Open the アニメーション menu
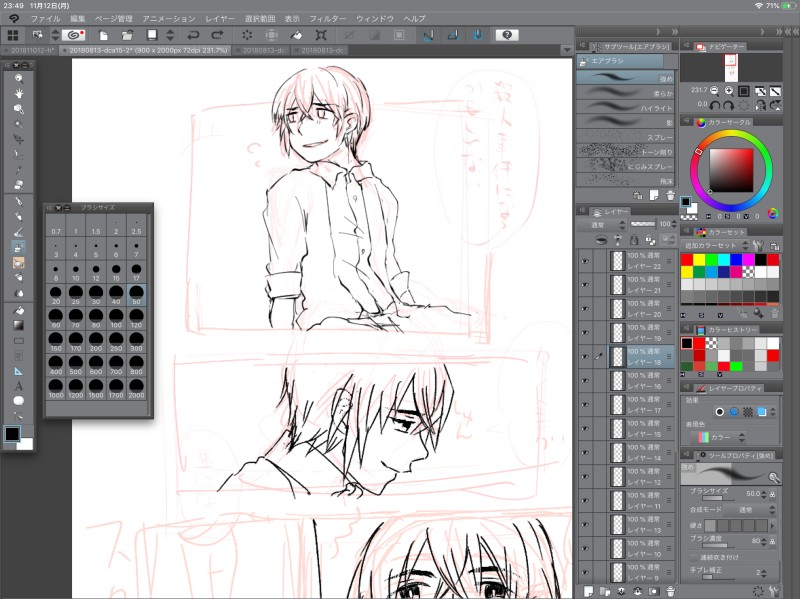Screen dimensions: 800x599 [x=168, y=18]
